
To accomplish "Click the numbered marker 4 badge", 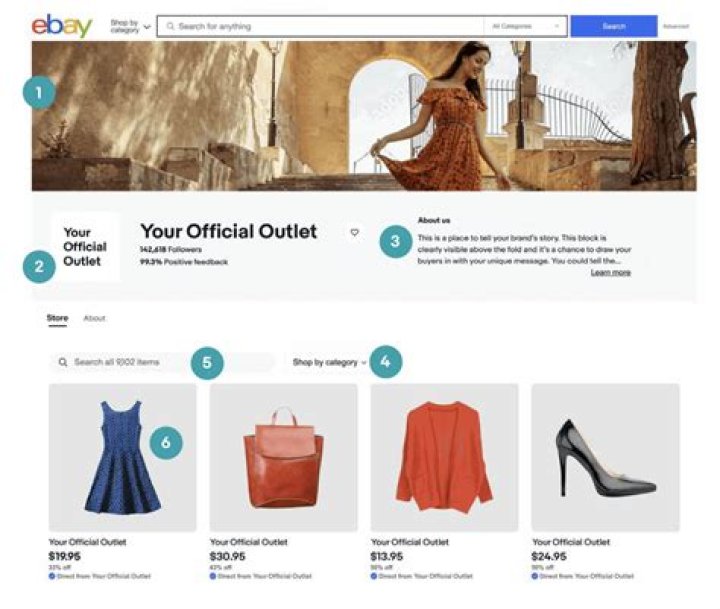I will 387,361.
